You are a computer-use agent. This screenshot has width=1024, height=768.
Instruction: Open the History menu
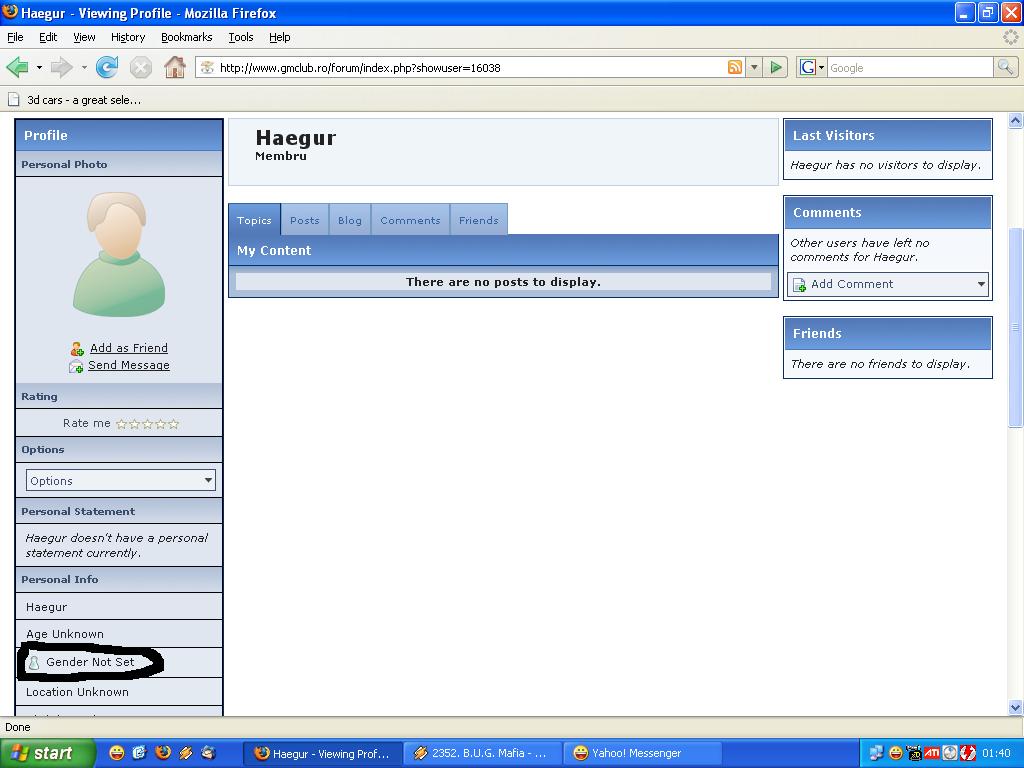[128, 37]
